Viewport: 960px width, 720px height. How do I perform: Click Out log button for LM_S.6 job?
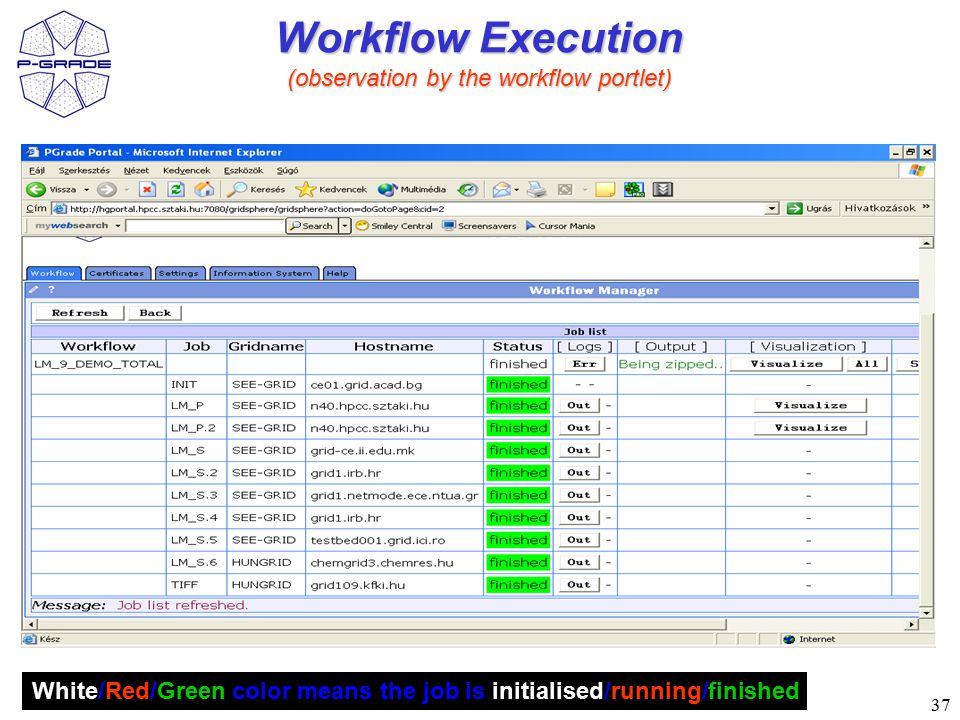(x=579, y=562)
